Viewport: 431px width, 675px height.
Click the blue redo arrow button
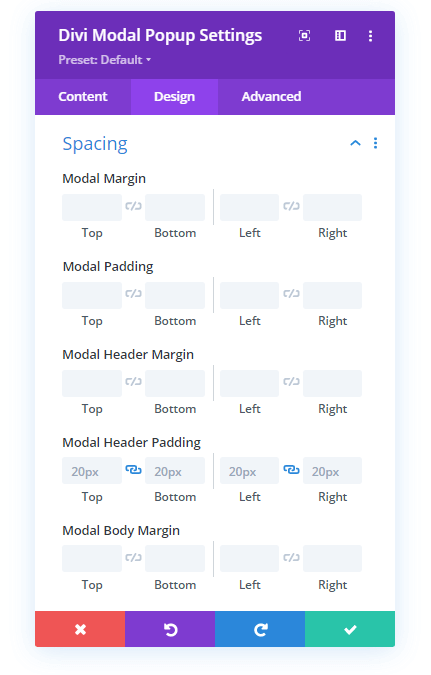point(260,629)
